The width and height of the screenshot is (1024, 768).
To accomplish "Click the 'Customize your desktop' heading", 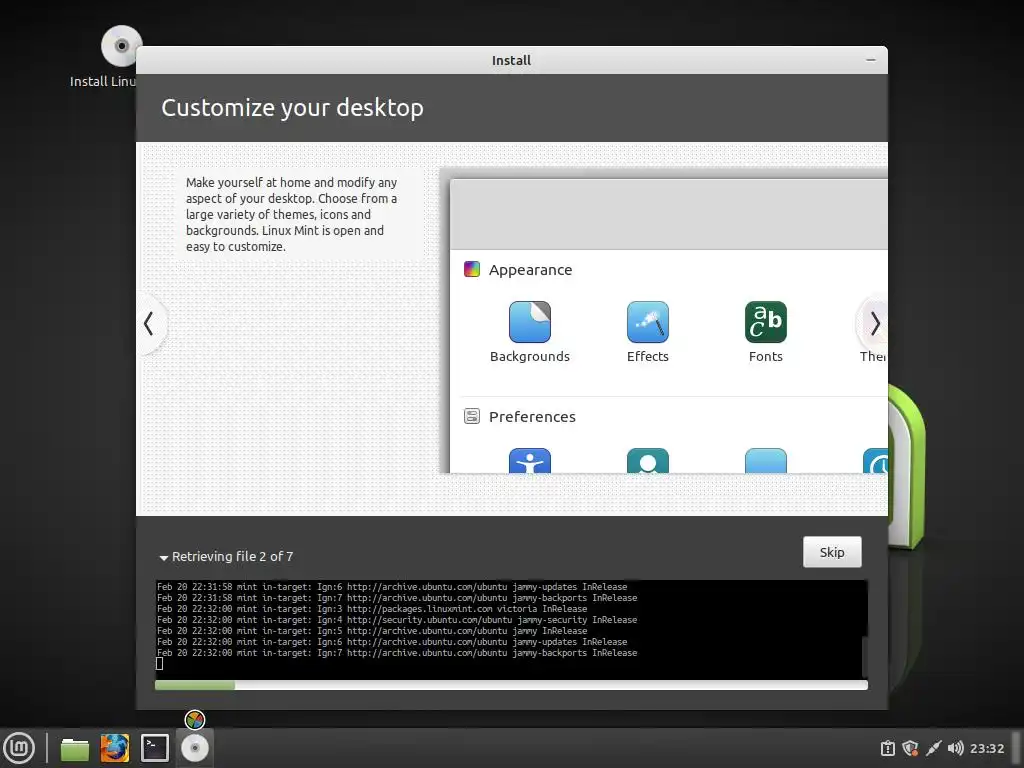I will coord(293,108).
